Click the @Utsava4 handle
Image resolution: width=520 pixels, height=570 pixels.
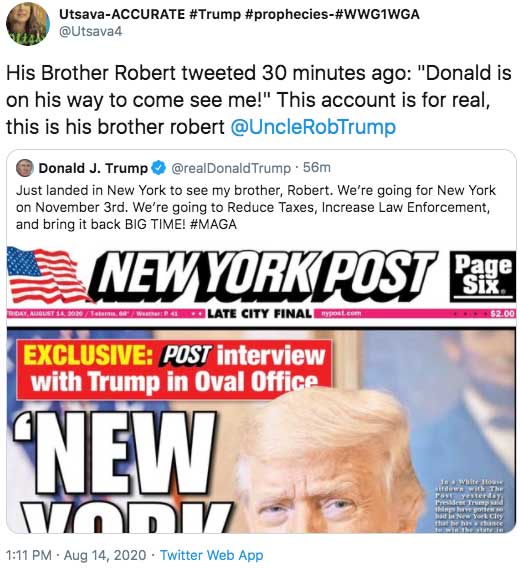tap(90, 32)
